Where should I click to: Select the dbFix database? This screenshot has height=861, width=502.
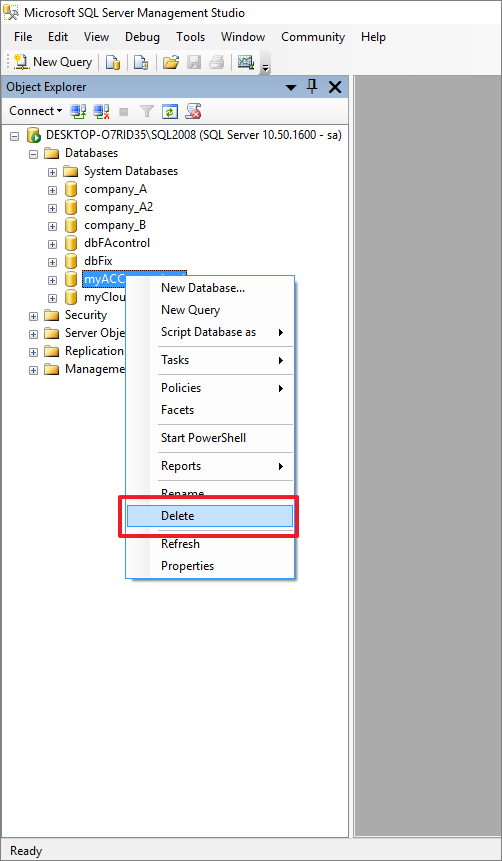(x=98, y=261)
